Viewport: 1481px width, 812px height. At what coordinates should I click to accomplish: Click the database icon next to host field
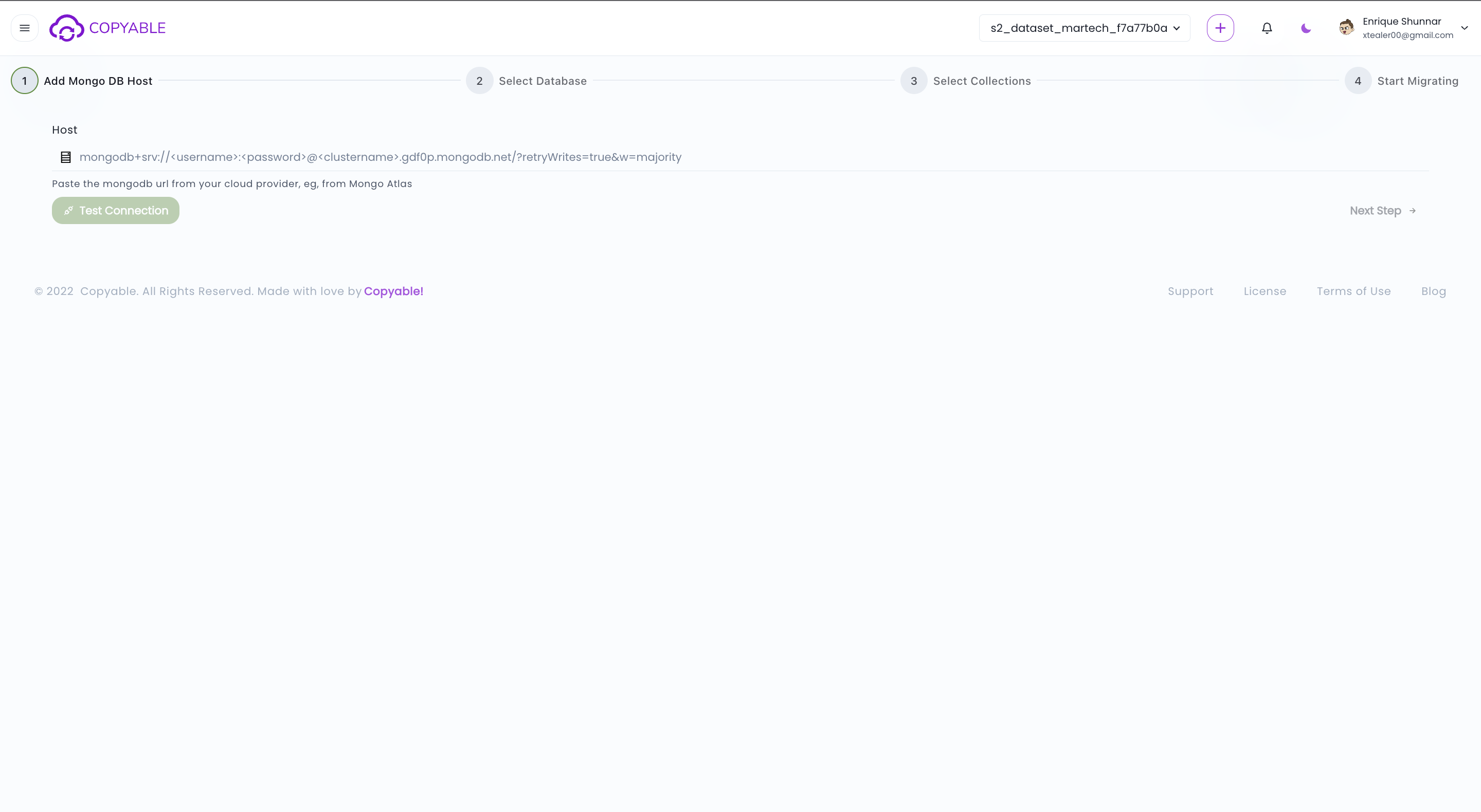tap(65, 156)
